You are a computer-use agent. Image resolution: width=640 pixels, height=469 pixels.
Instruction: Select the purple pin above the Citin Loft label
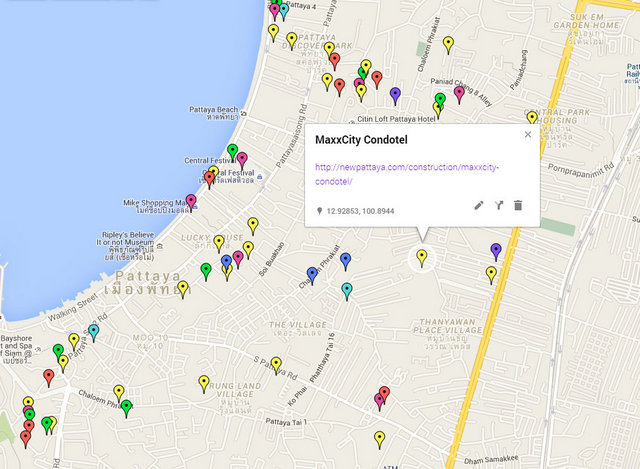[x=395, y=96]
